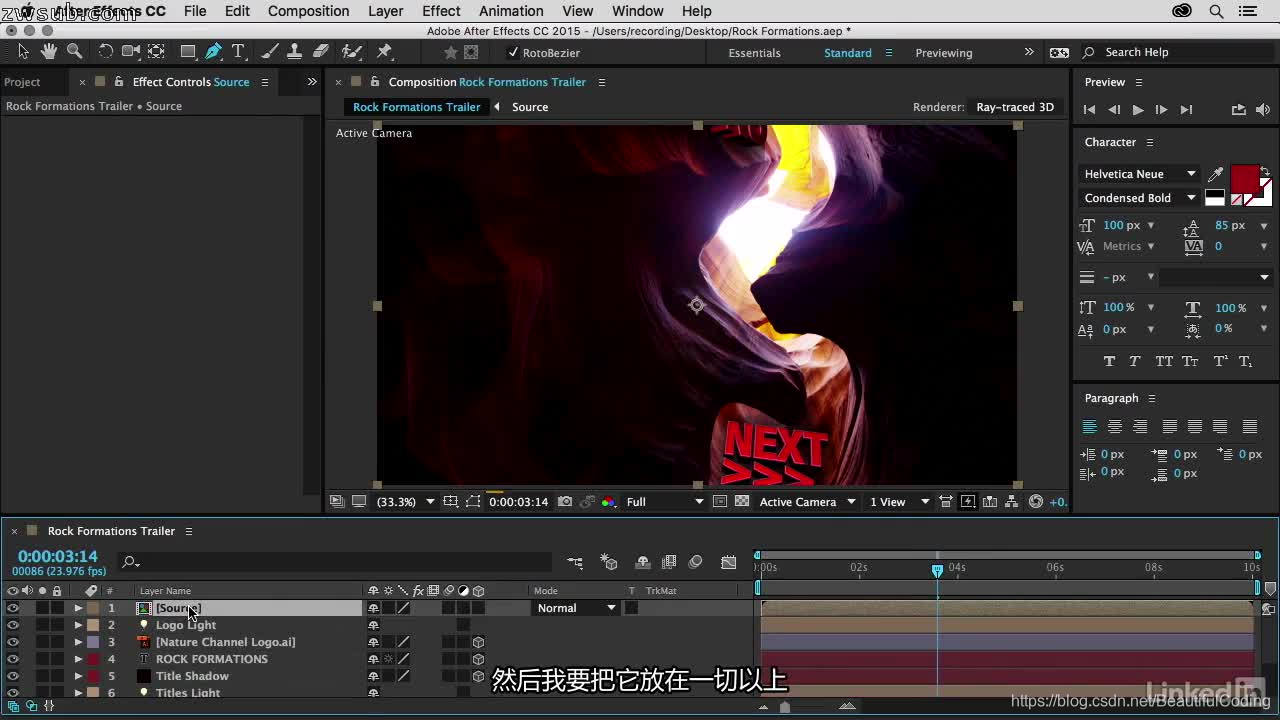Play the preview

1137,110
